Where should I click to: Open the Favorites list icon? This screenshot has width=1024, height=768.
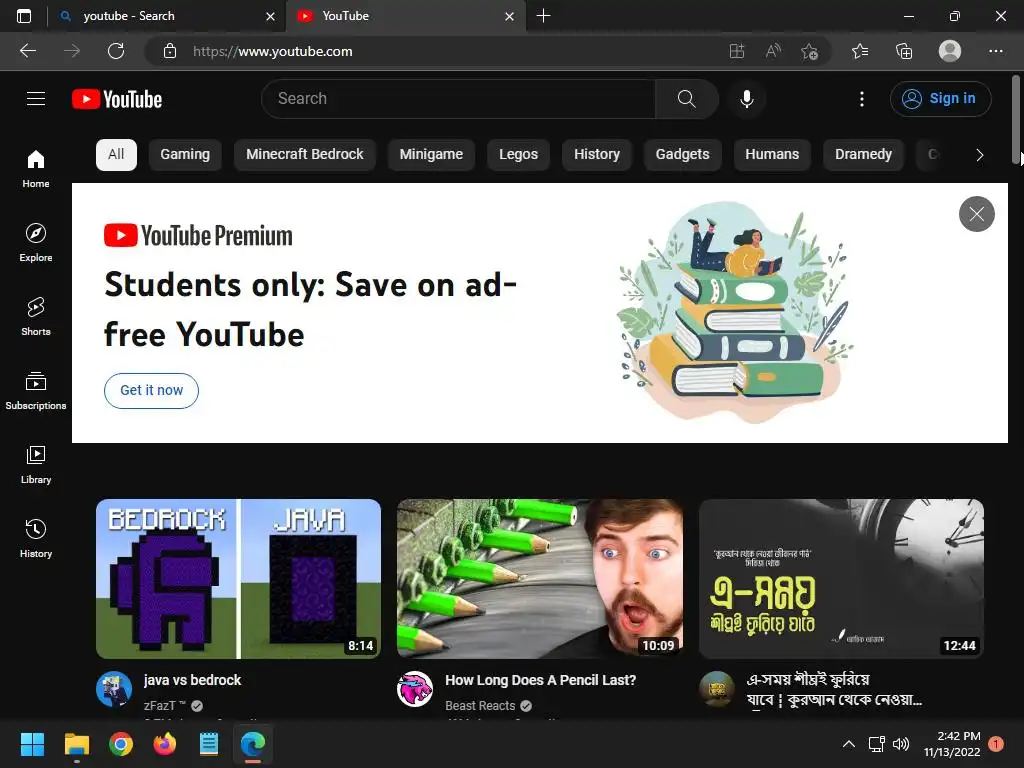(x=860, y=51)
